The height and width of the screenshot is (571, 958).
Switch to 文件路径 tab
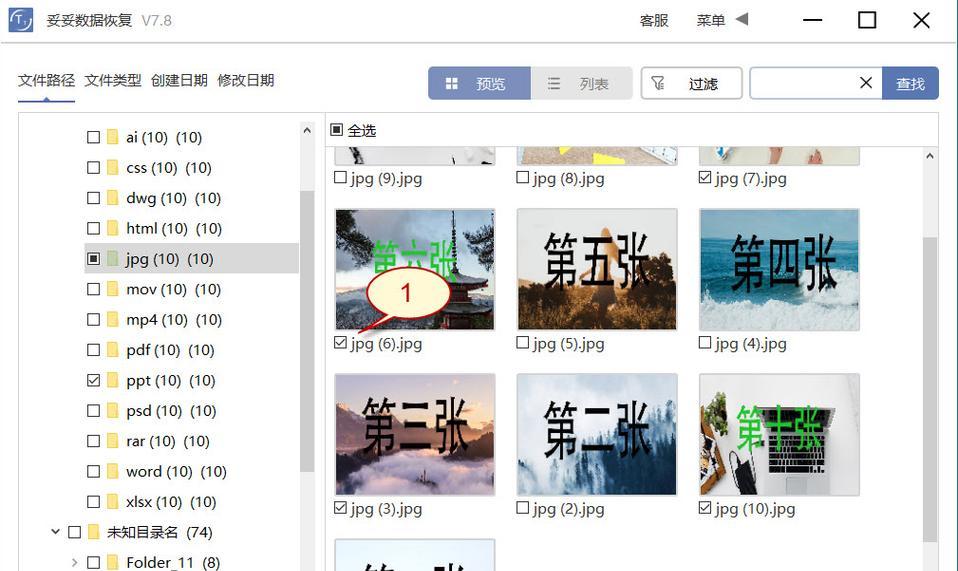[x=46, y=80]
